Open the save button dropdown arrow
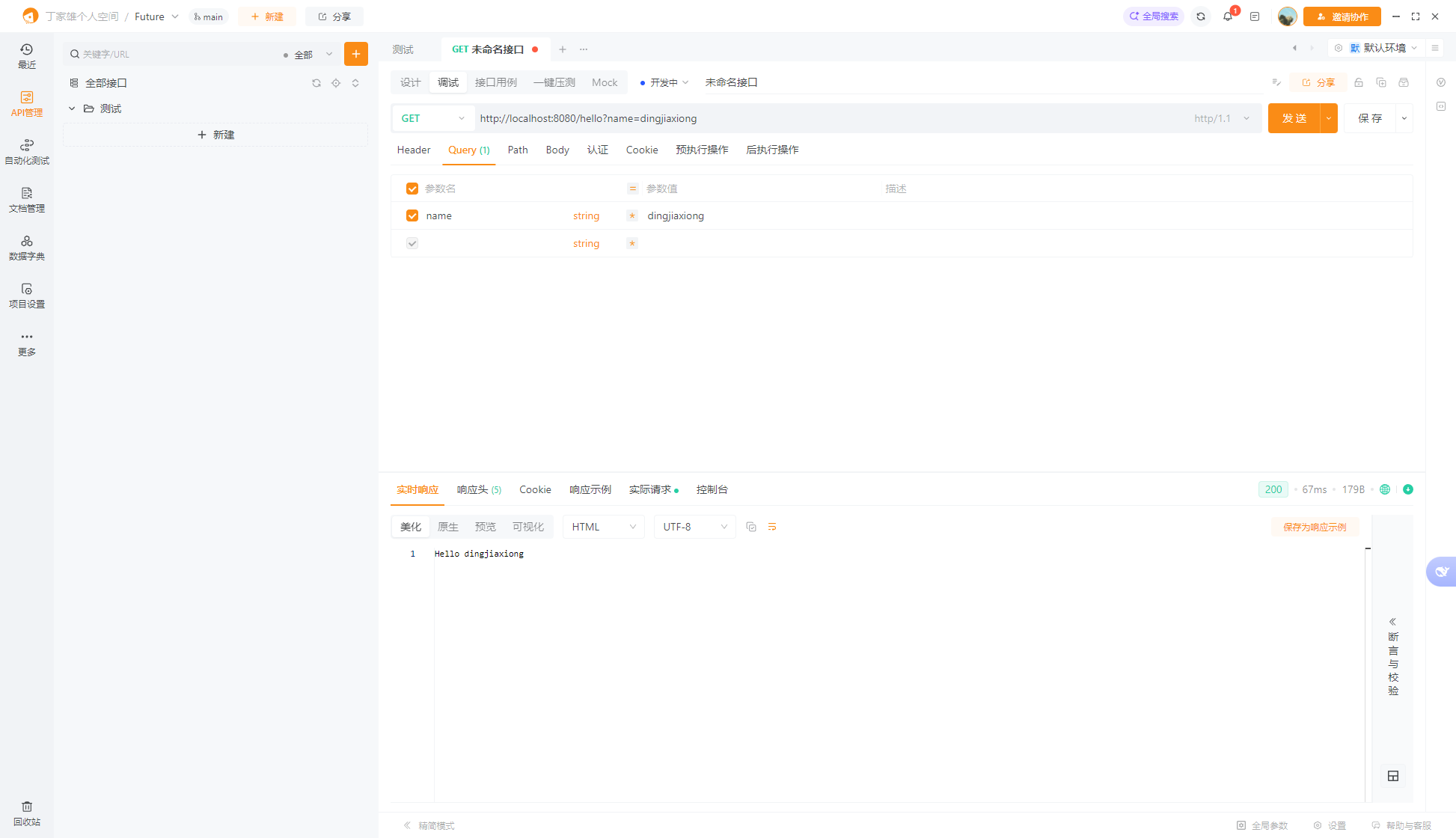The image size is (1456, 838). (x=1404, y=118)
